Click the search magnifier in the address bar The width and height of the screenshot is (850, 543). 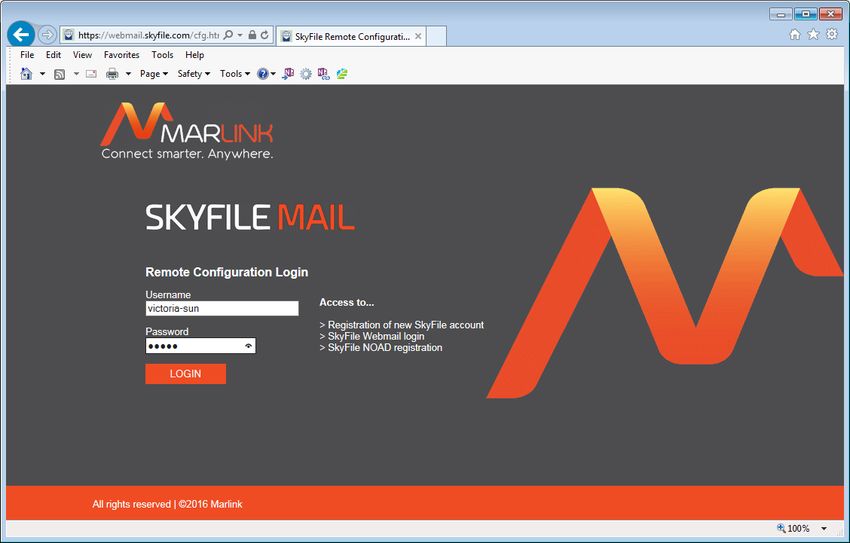[228, 35]
